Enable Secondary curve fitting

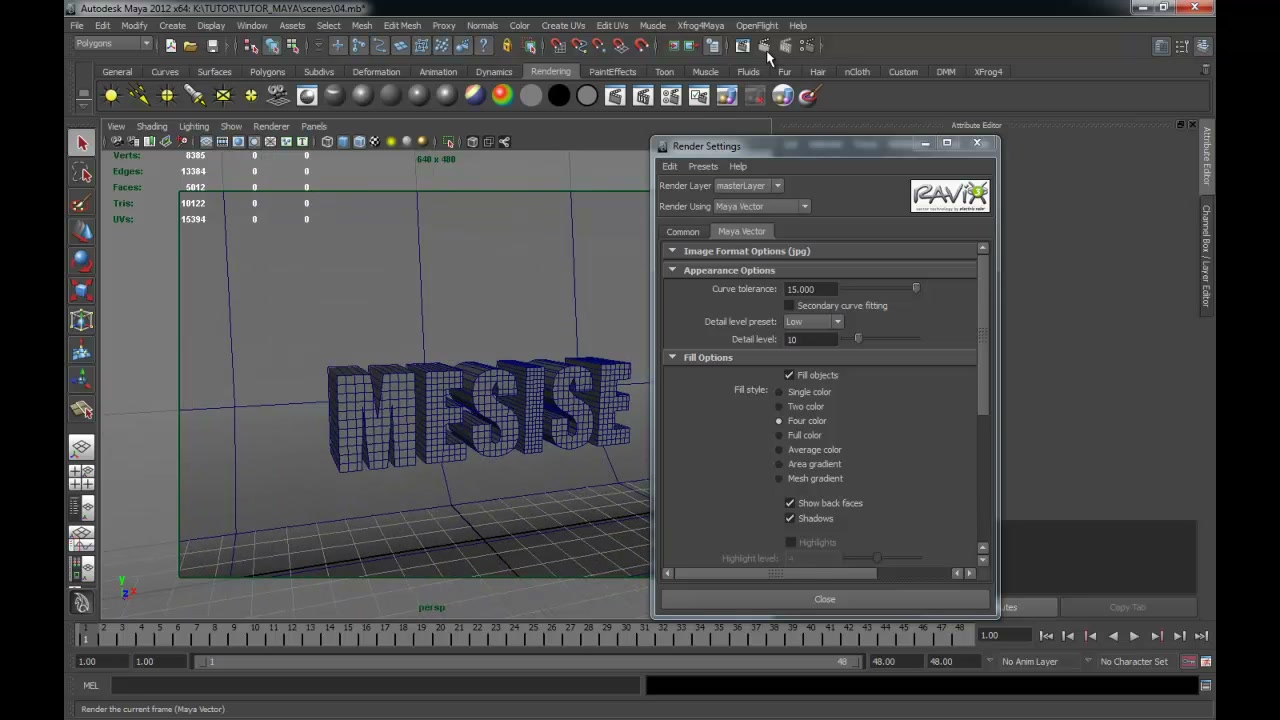click(789, 306)
